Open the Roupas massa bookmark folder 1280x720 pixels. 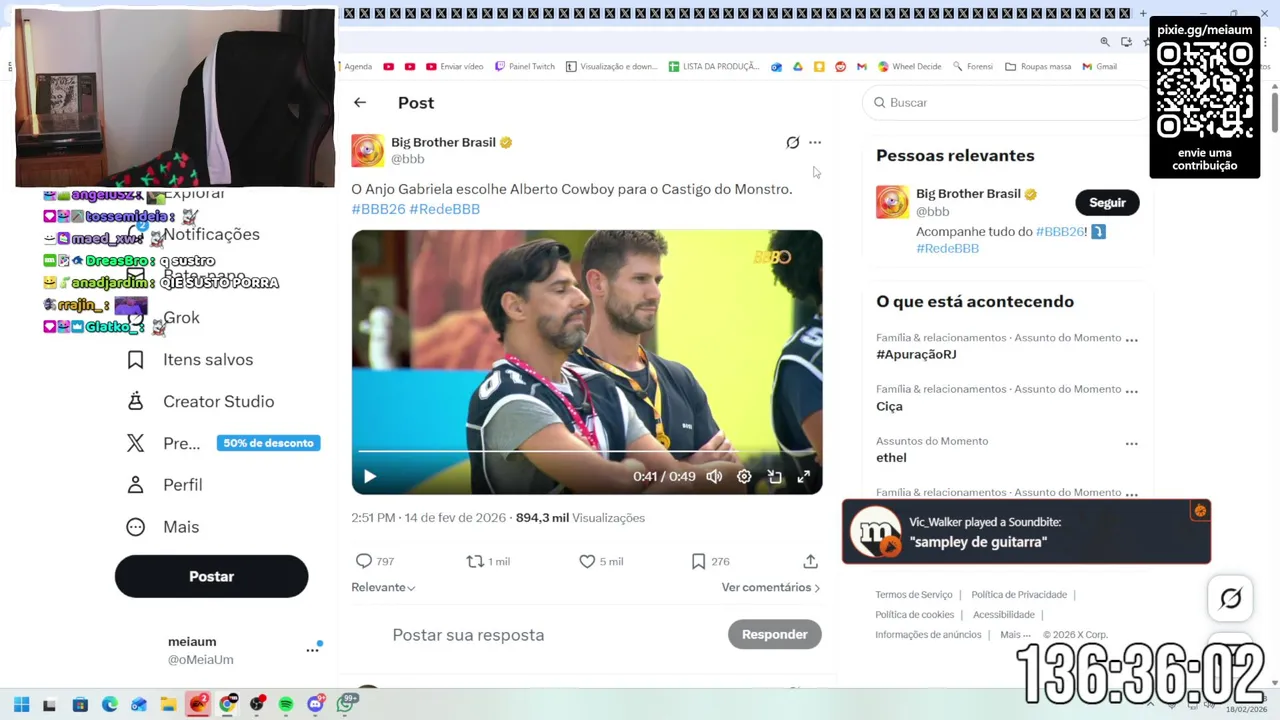pyautogui.click(x=1038, y=66)
